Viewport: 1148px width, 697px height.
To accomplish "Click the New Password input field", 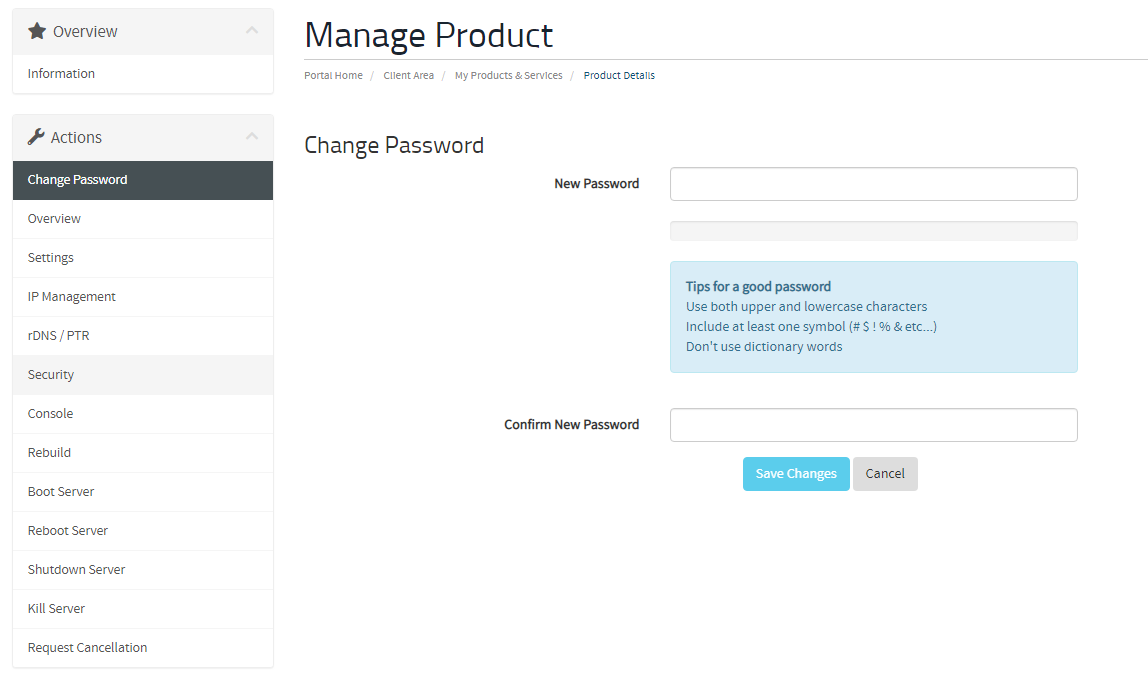I will coord(873,184).
